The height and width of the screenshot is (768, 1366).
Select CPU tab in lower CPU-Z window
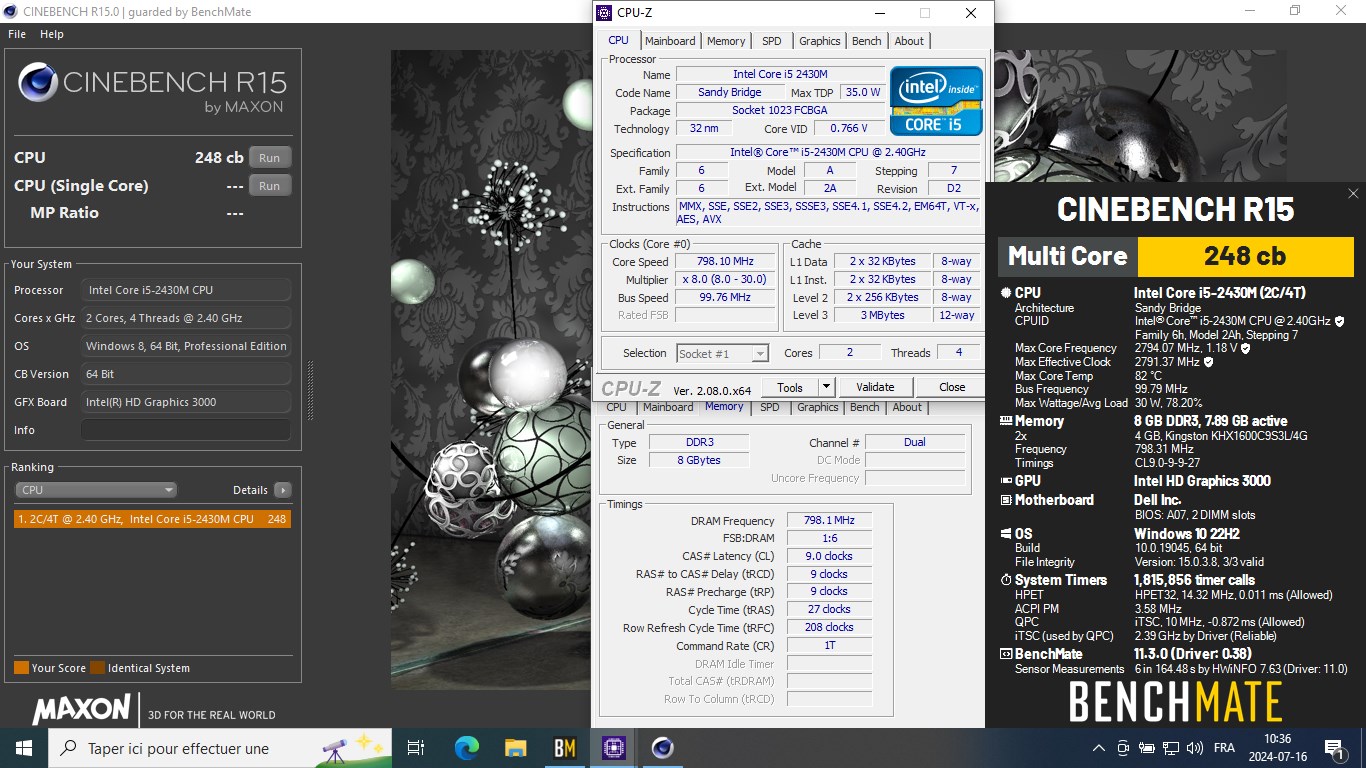(x=617, y=407)
